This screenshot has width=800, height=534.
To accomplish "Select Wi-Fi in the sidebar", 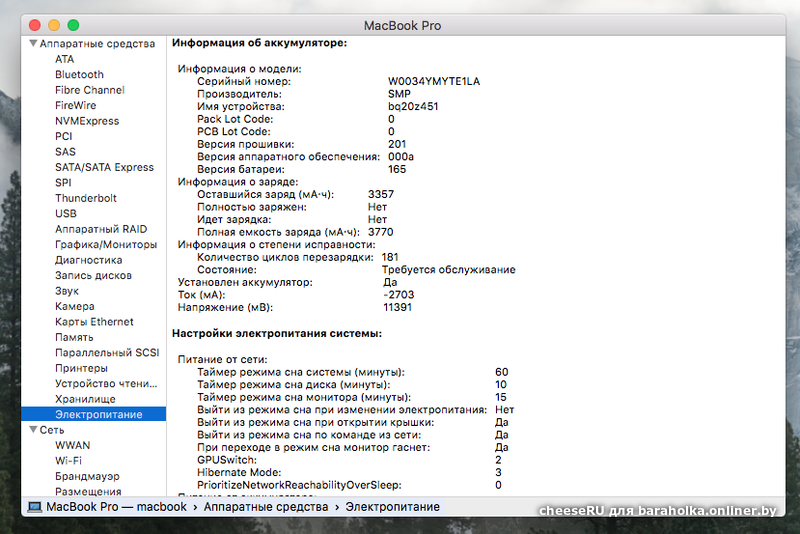I will coord(68,461).
